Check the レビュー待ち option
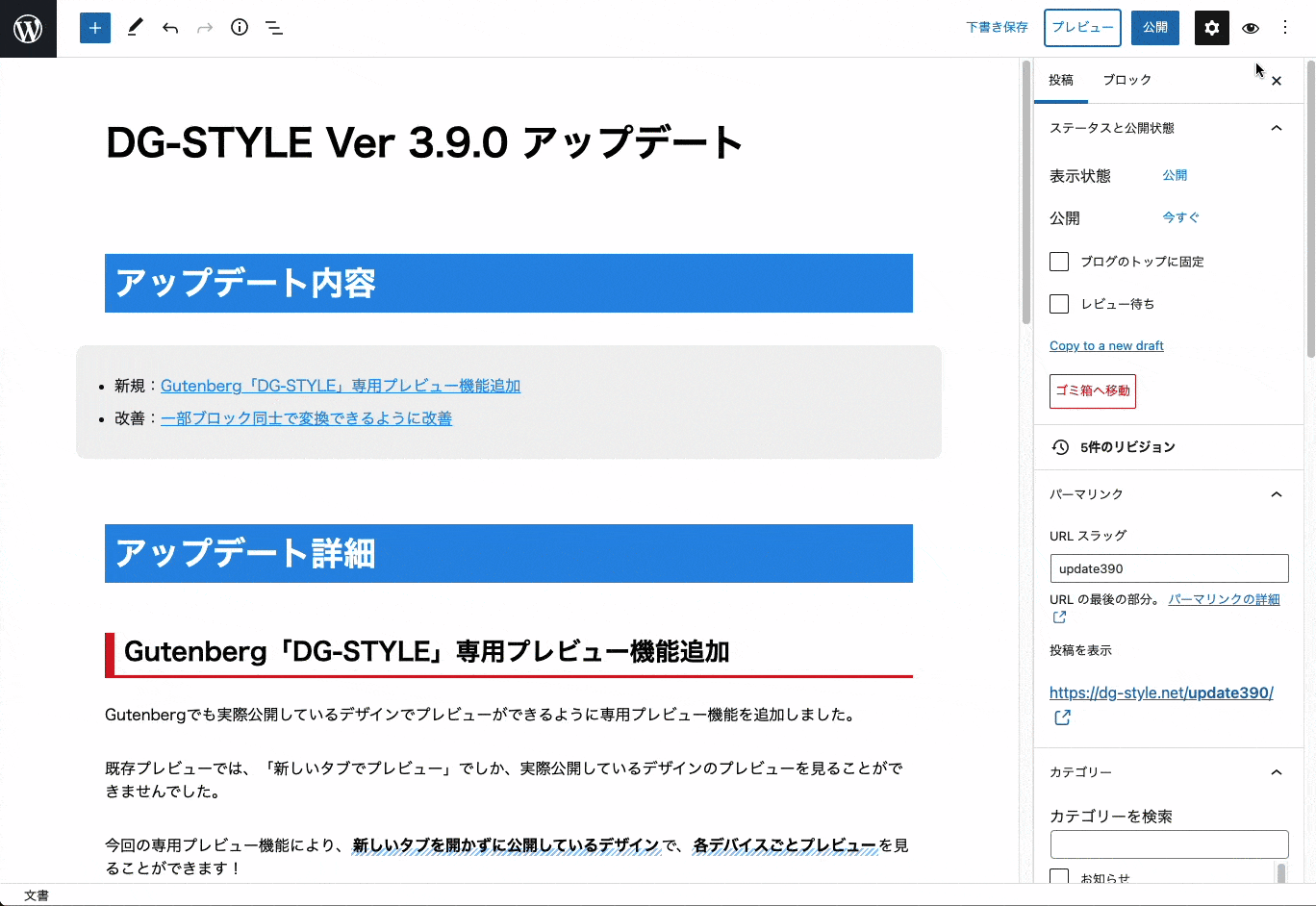 1058,303
